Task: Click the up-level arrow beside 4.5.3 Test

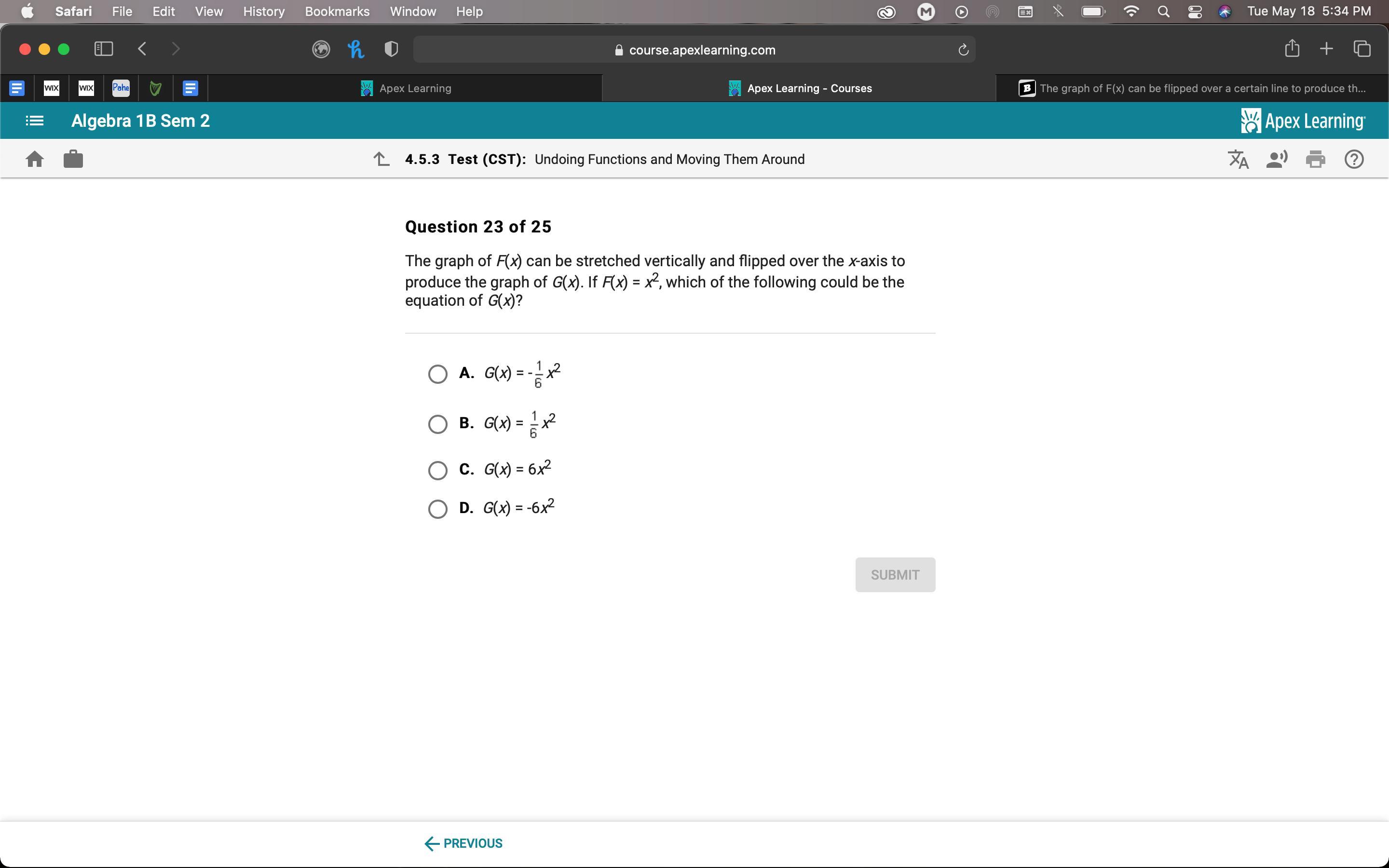Action: tap(381, 159)
